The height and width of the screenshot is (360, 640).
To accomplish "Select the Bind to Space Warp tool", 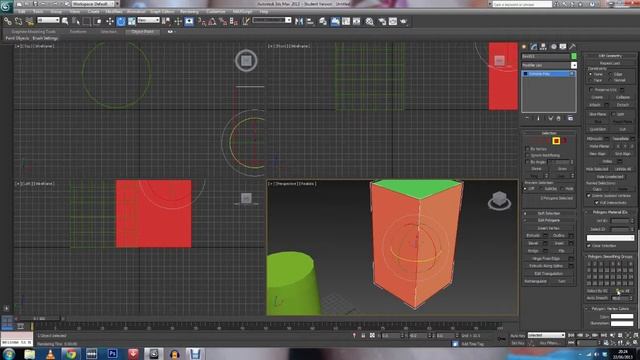I will (x=29, y=21).
